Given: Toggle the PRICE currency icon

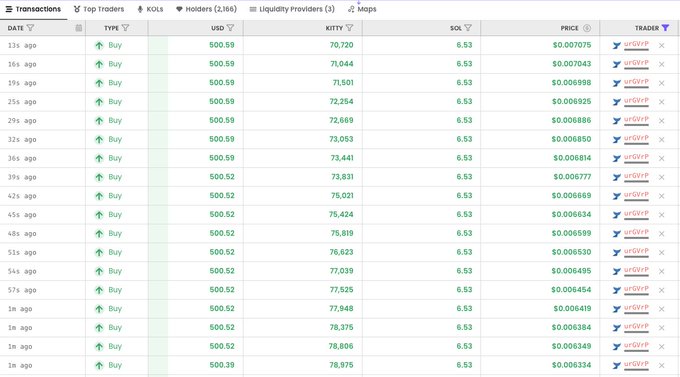Looking at the screenshot, I should 587,28.
